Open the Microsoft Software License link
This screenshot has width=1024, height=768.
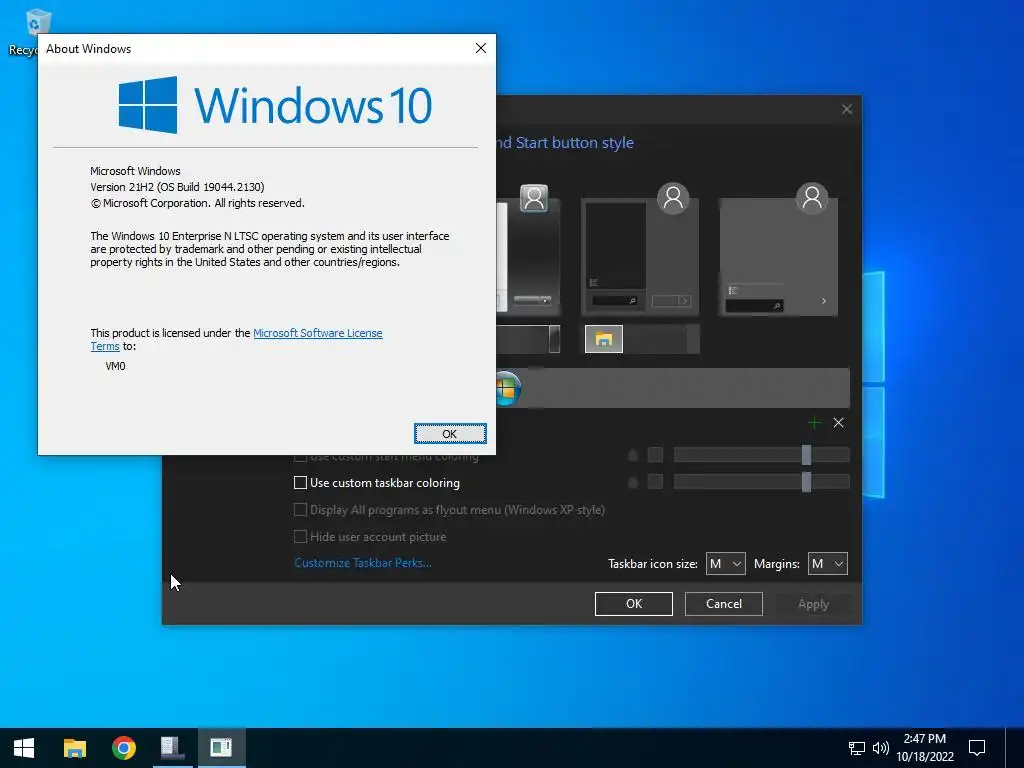coord(317,333)
